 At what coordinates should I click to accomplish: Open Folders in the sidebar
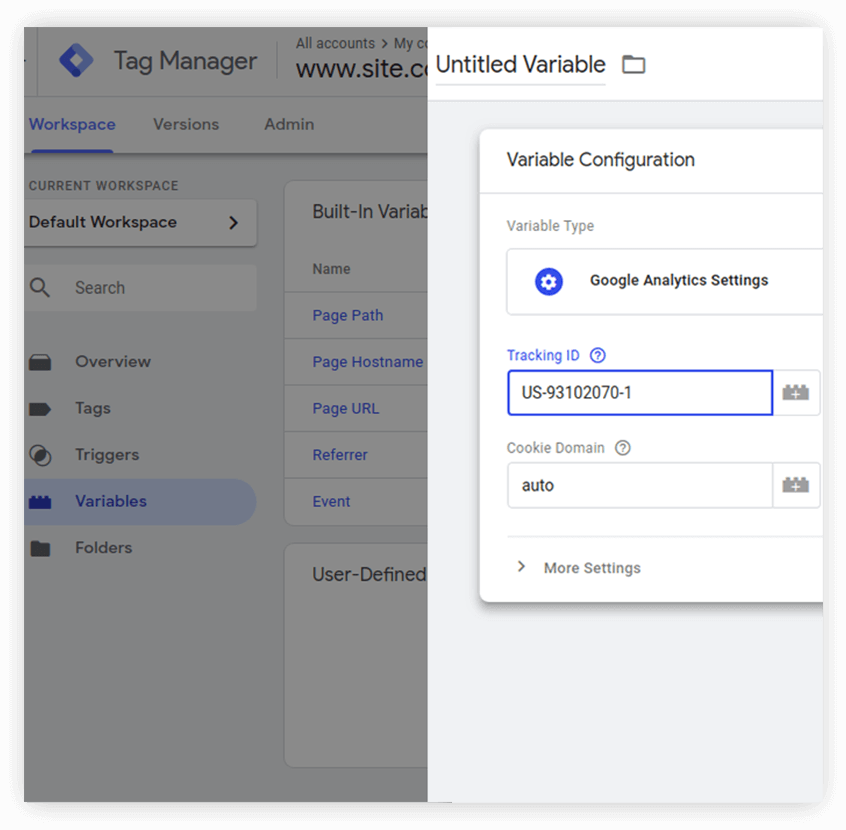coord(104,547)
